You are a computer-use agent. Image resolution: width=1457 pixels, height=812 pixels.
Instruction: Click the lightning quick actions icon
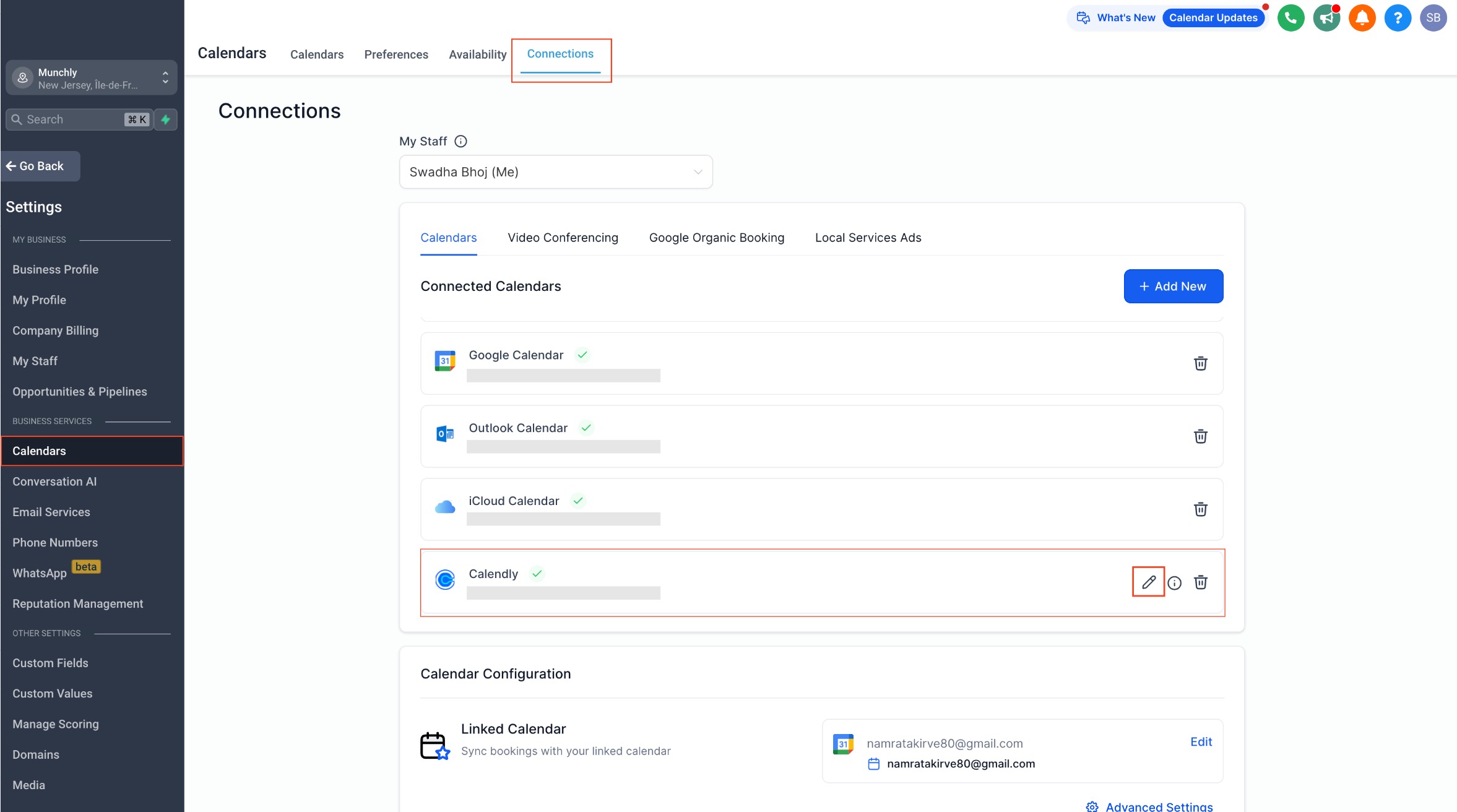[x=166, y=119]
